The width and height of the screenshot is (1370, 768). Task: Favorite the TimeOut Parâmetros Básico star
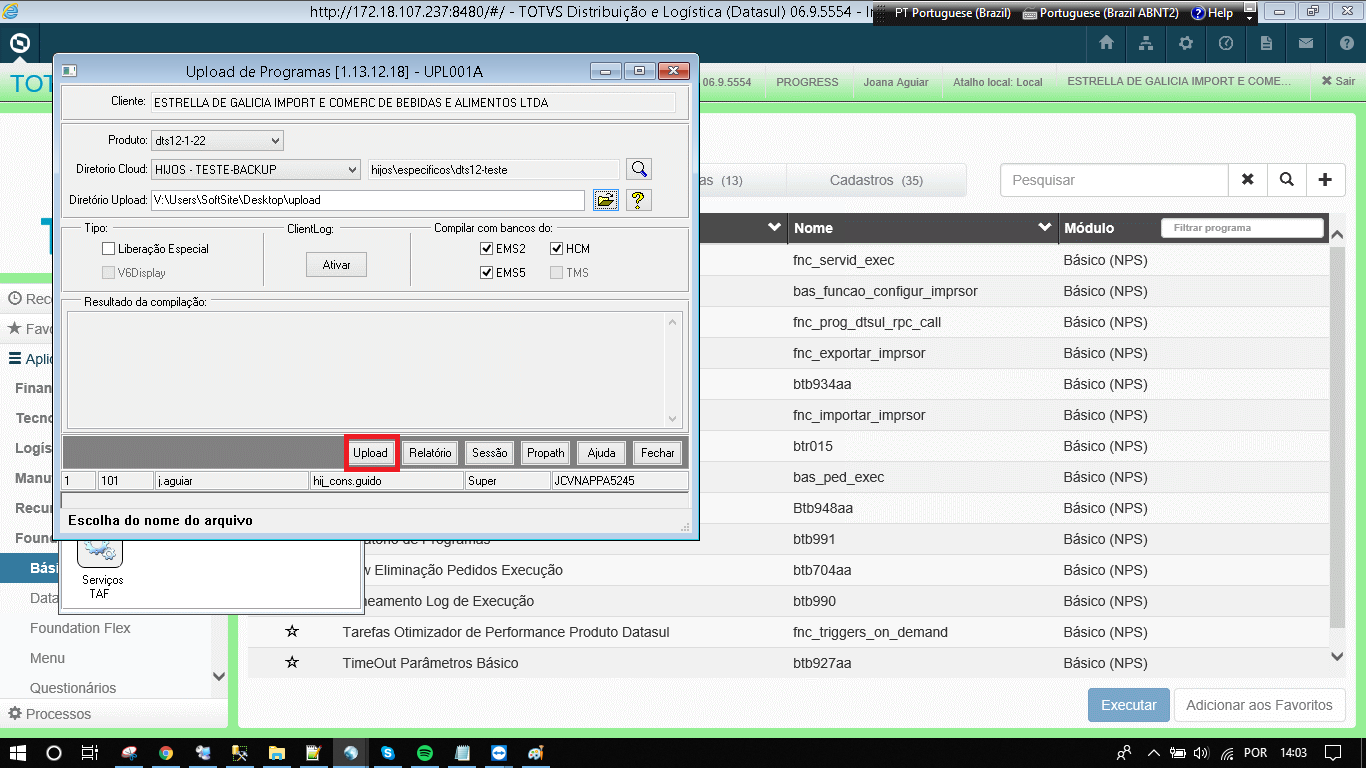click(292, 663)
